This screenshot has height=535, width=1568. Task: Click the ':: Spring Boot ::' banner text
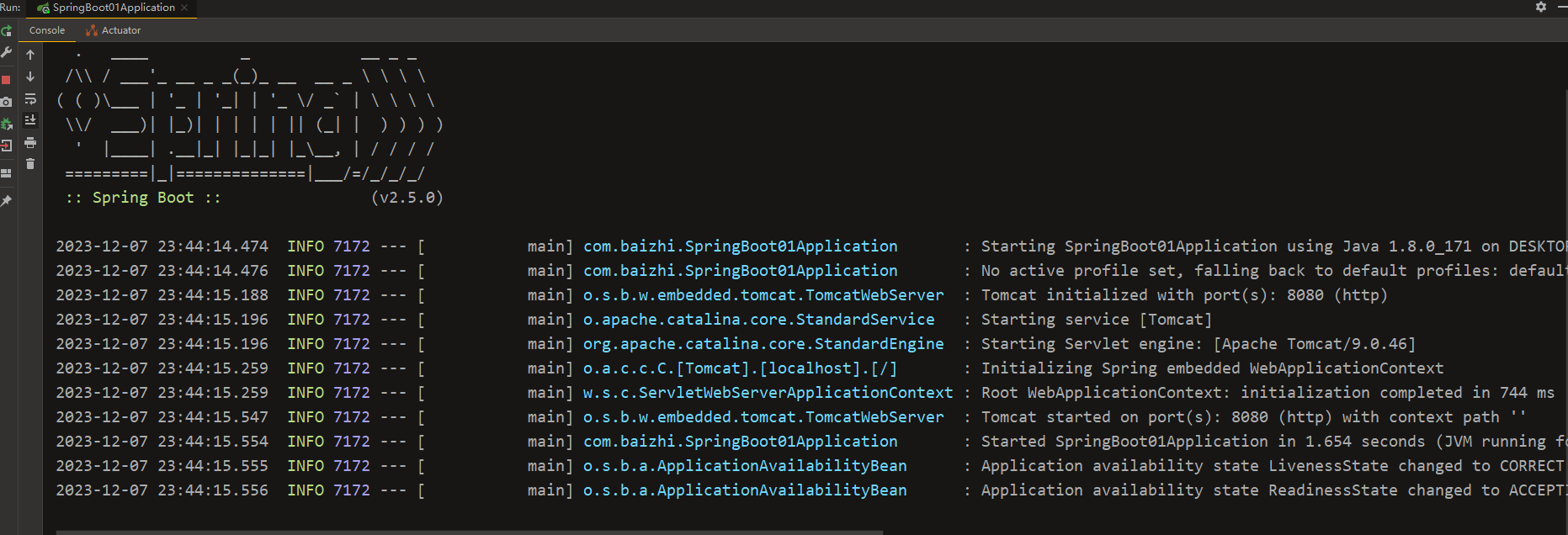click(x=143, y=198)
